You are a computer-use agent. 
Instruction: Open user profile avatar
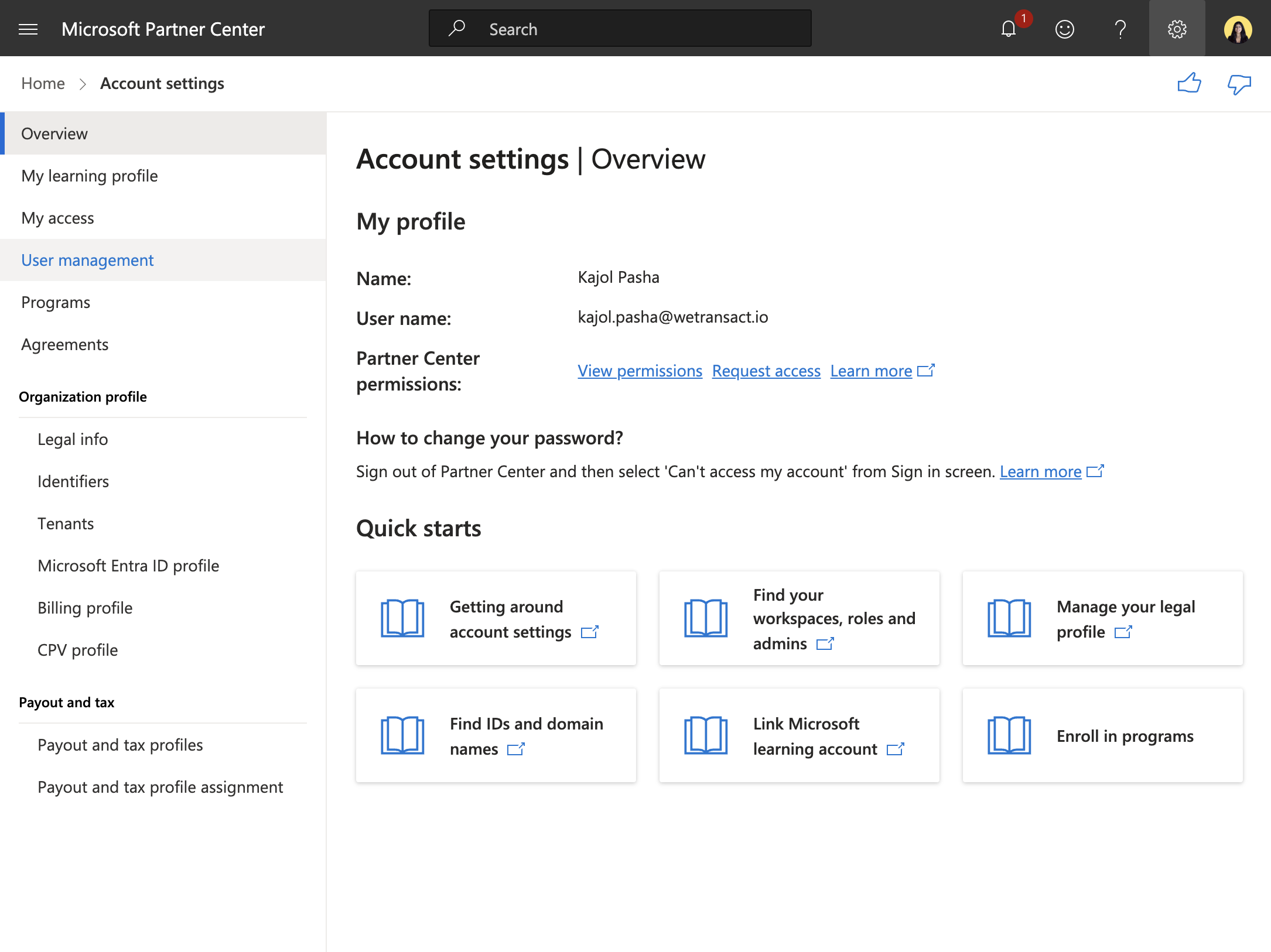1238,29
